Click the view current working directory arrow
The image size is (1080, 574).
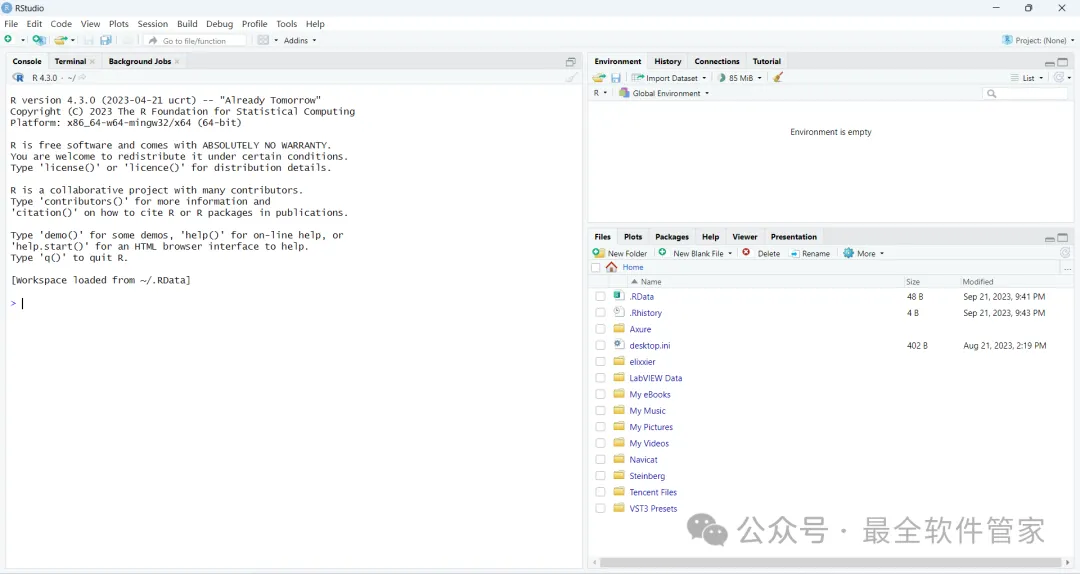(82, 78)
